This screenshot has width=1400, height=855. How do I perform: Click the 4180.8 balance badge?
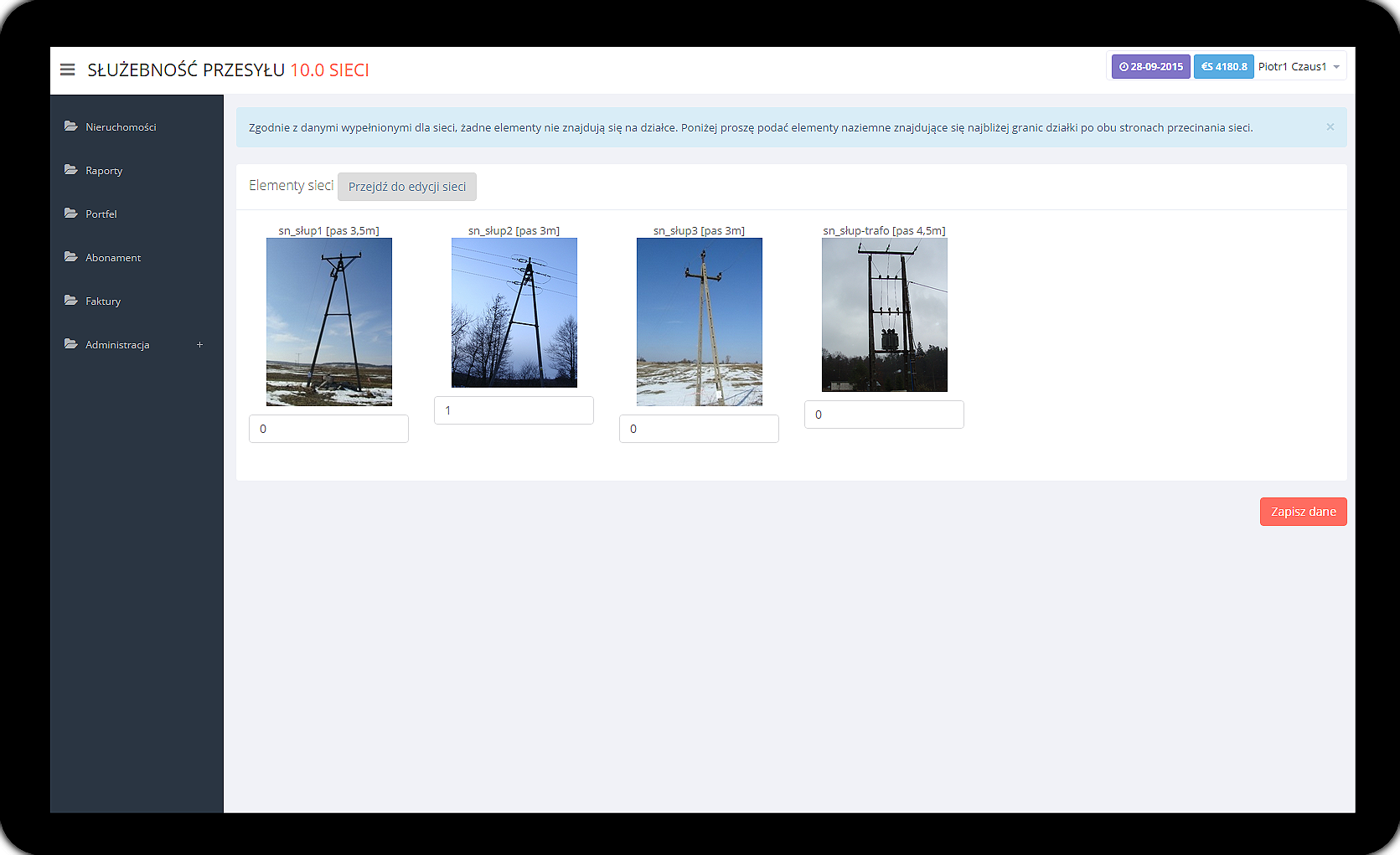[x=1223, y=67]
